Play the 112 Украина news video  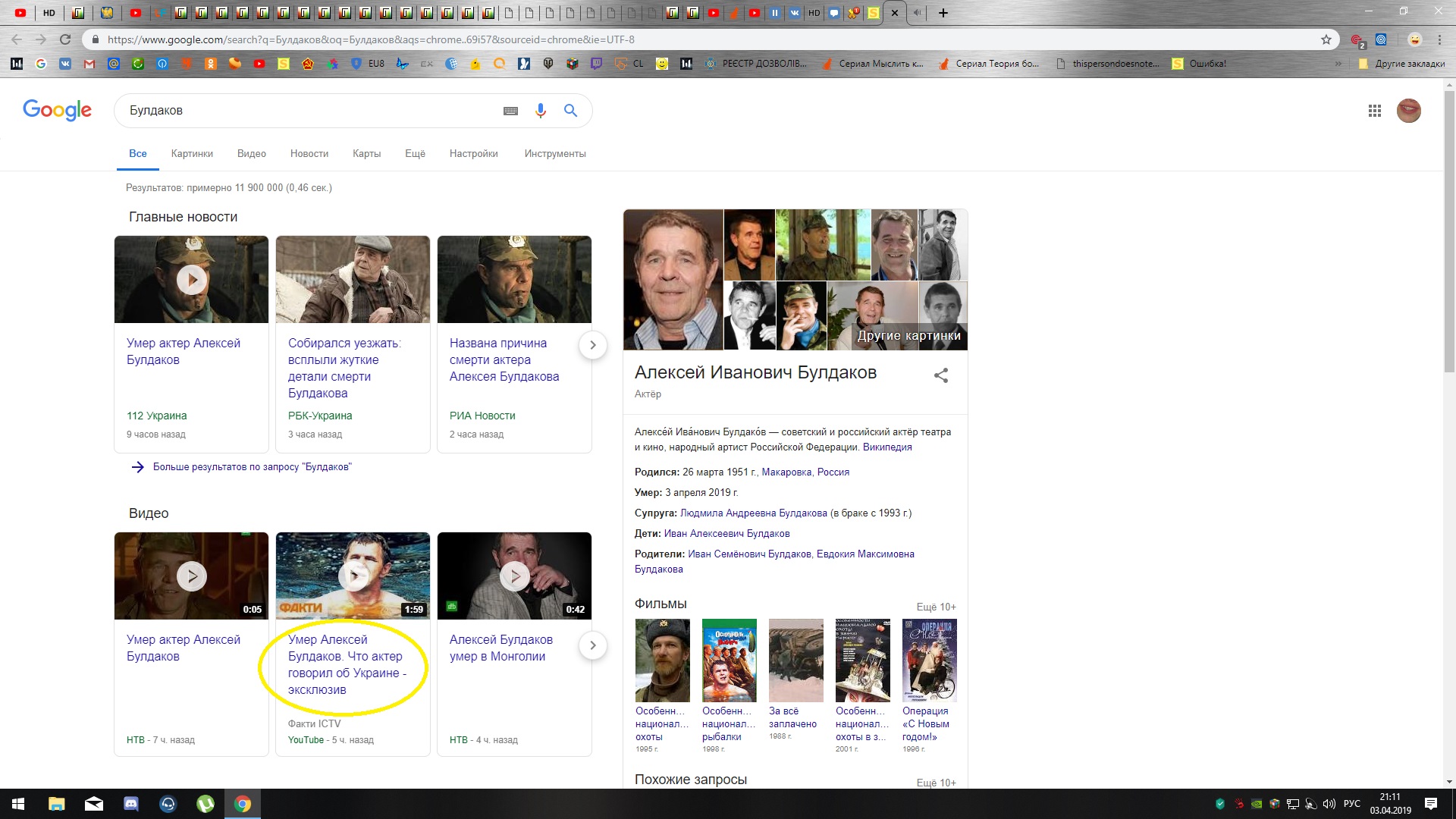pyautogui.click(x=191, y=280)
